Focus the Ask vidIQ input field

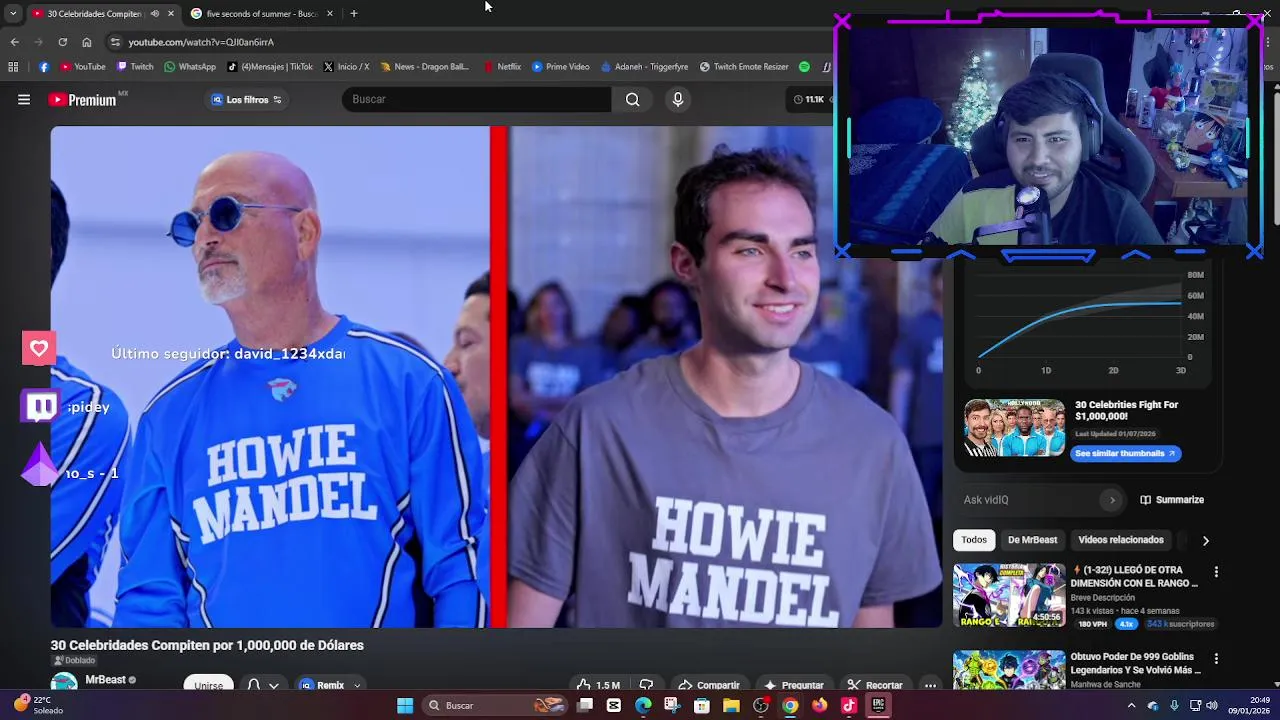1030,500
